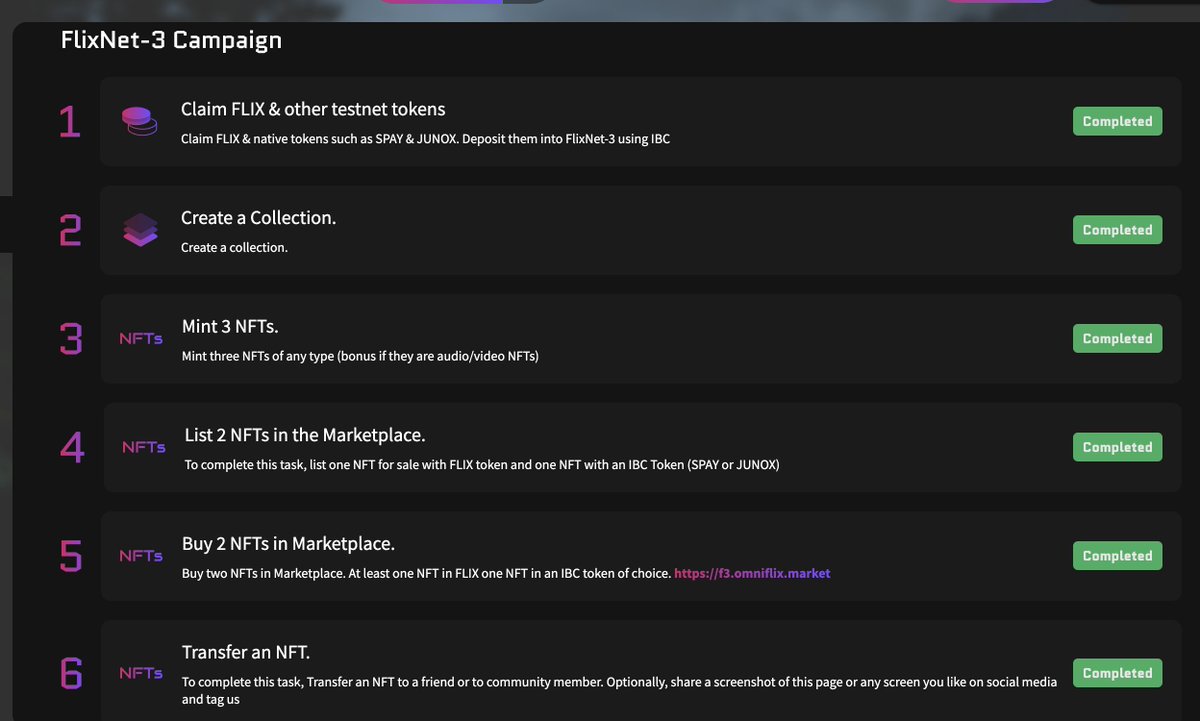Click the 'FlixNet-3 Campaign' heading
Viewport: 1200px width, 721px height.
171,40
